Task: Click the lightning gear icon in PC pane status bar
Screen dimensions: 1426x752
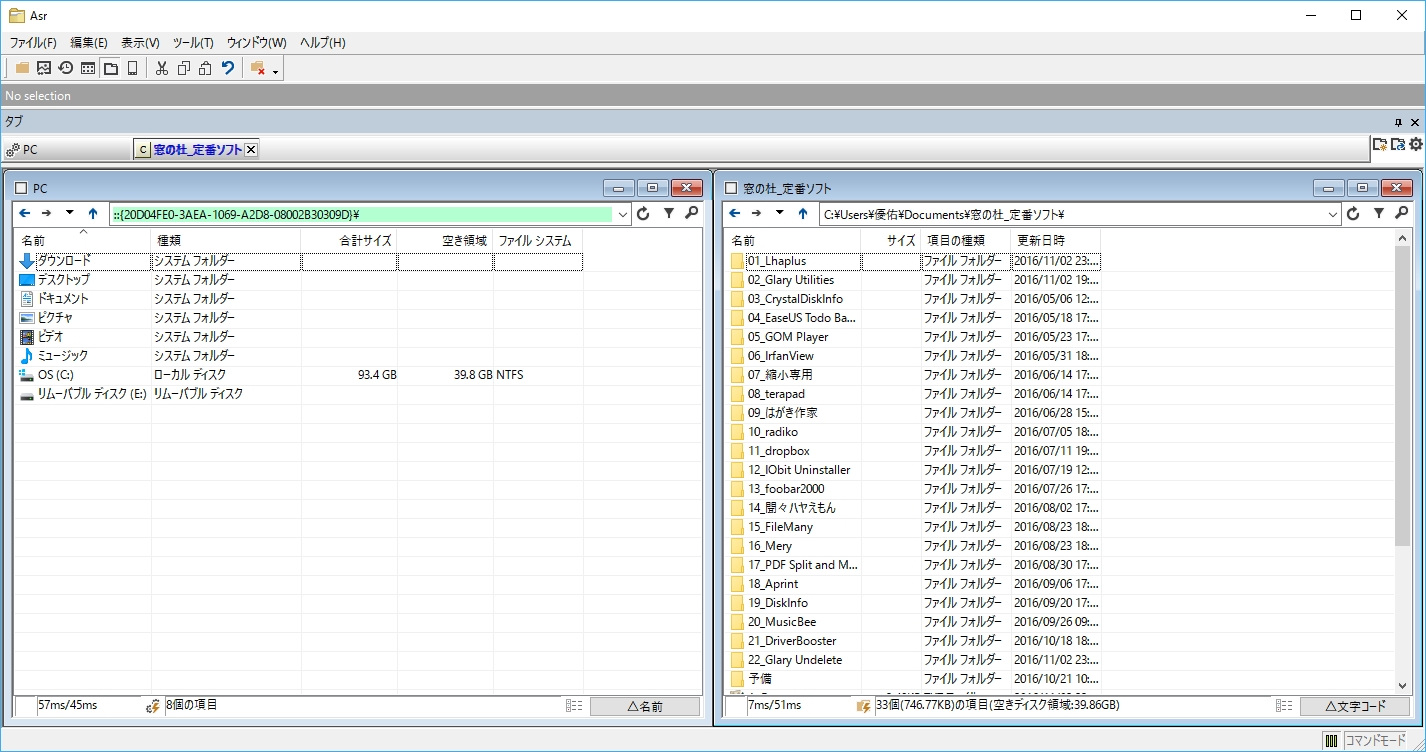Action: click(154, 706)
